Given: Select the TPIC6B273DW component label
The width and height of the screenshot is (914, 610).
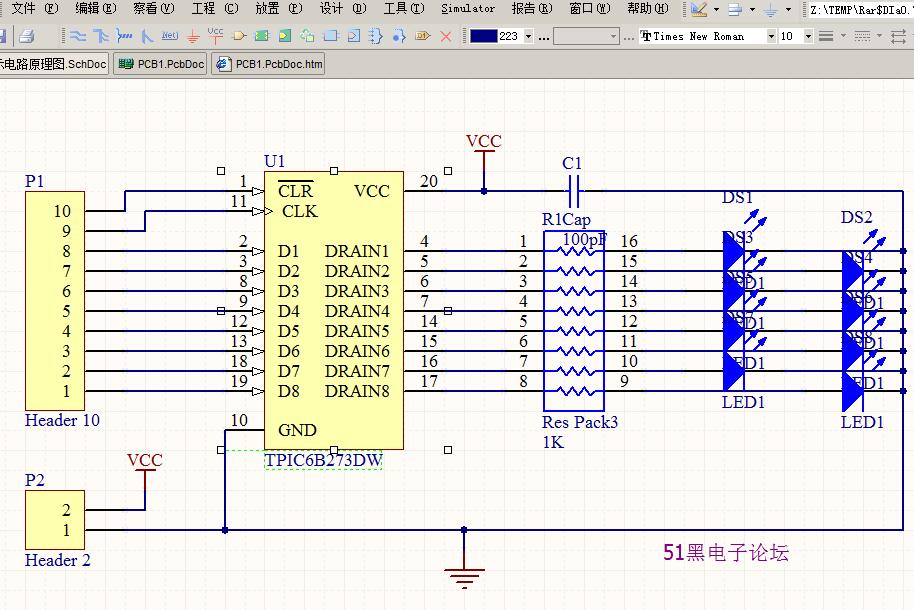Looking at the screenshot, I should click(324, 460).
